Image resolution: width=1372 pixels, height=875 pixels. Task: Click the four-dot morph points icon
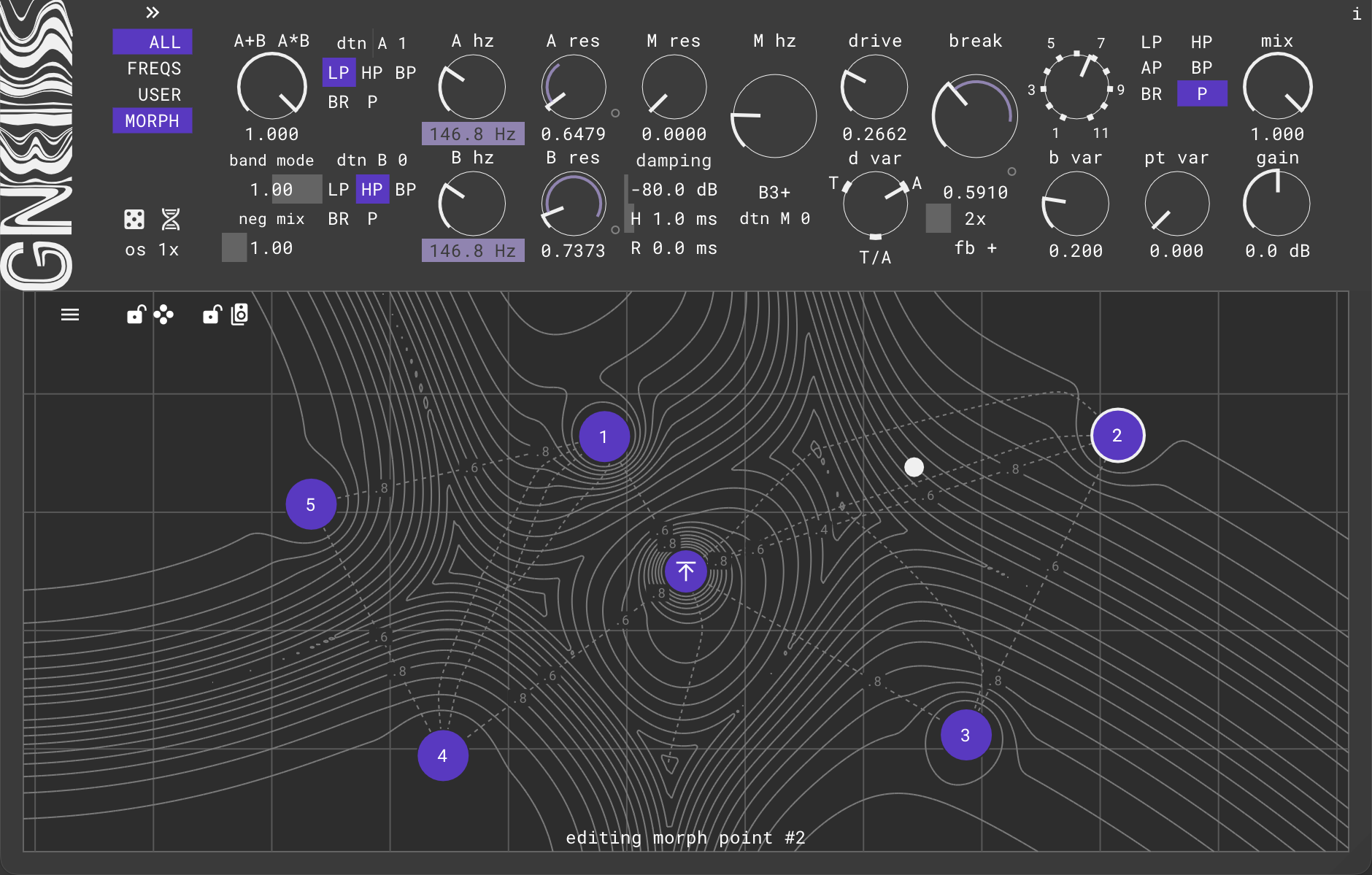click(163, 315)
